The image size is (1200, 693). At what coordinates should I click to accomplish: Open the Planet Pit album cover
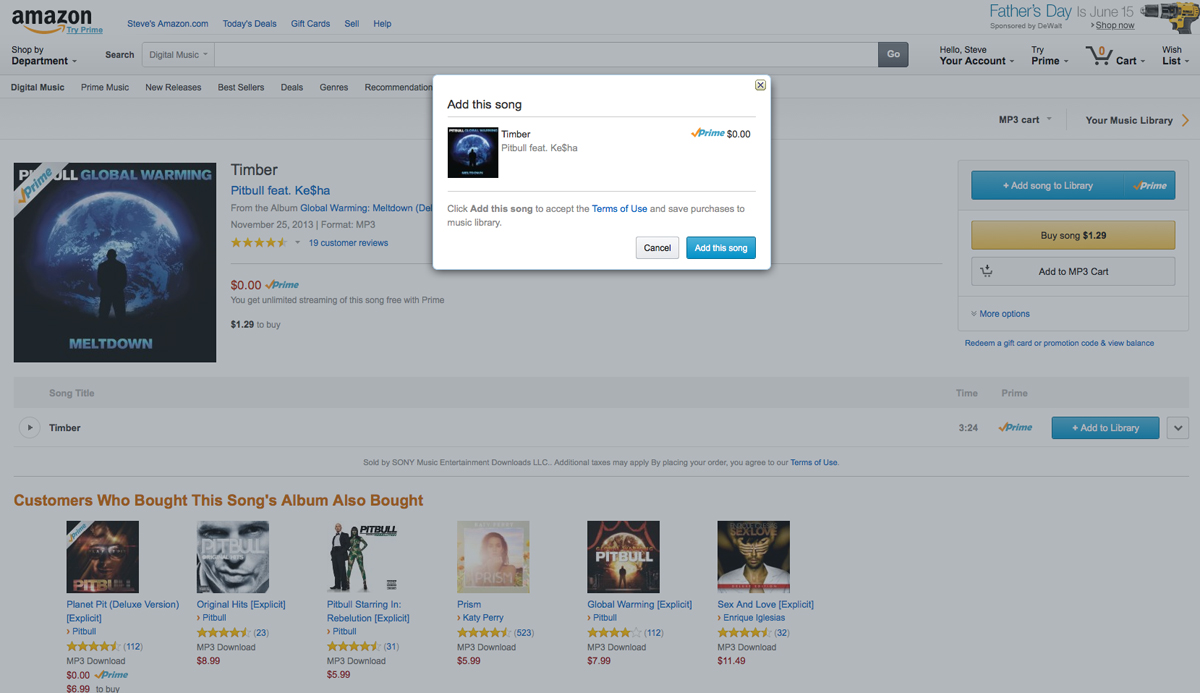pos(103,557)
